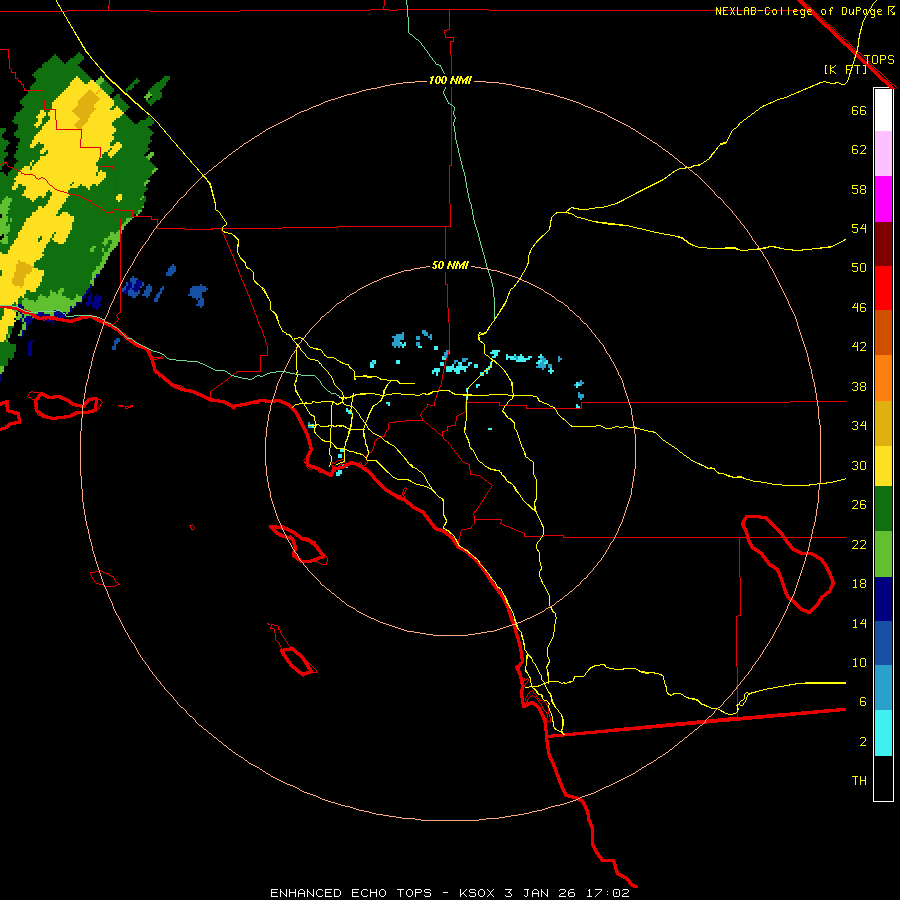Viewport: 900px width, 900px height.
Task: Click the orange 42 legend swatch
Action: point(883,378)
